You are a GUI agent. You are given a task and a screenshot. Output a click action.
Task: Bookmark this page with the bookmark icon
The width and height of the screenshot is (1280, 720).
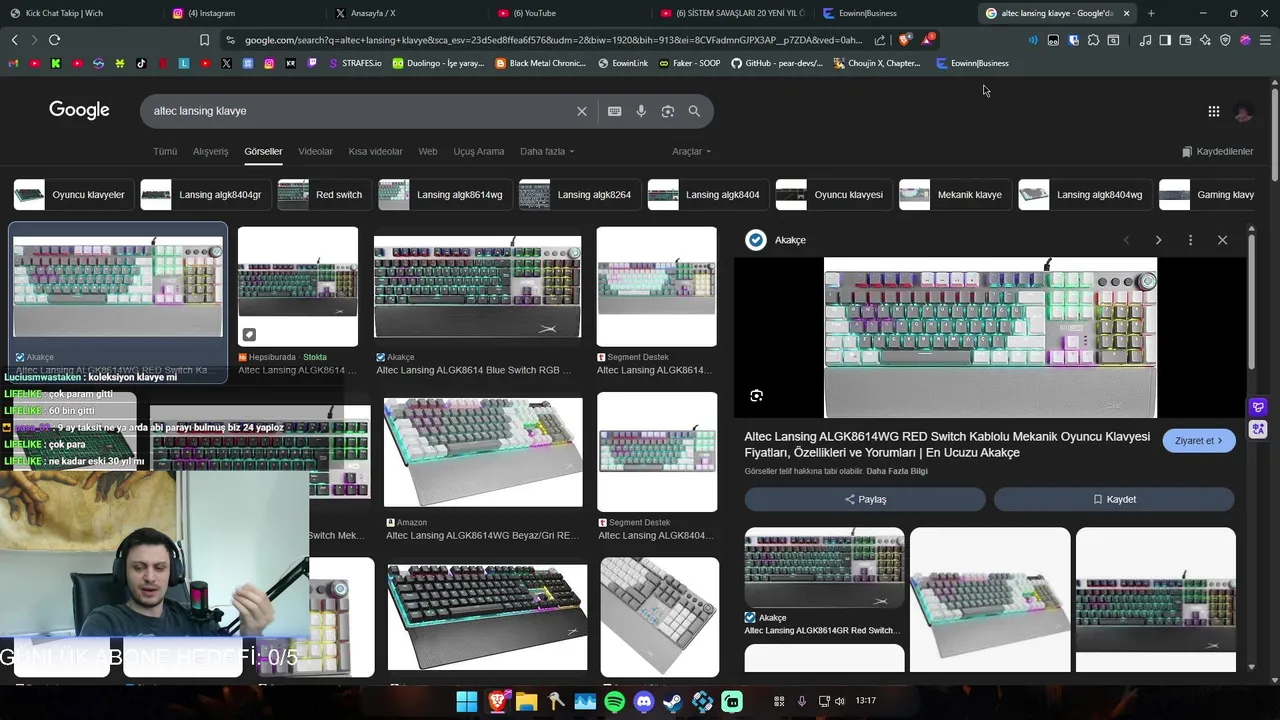pyautogui.click(x=204, y=40)
